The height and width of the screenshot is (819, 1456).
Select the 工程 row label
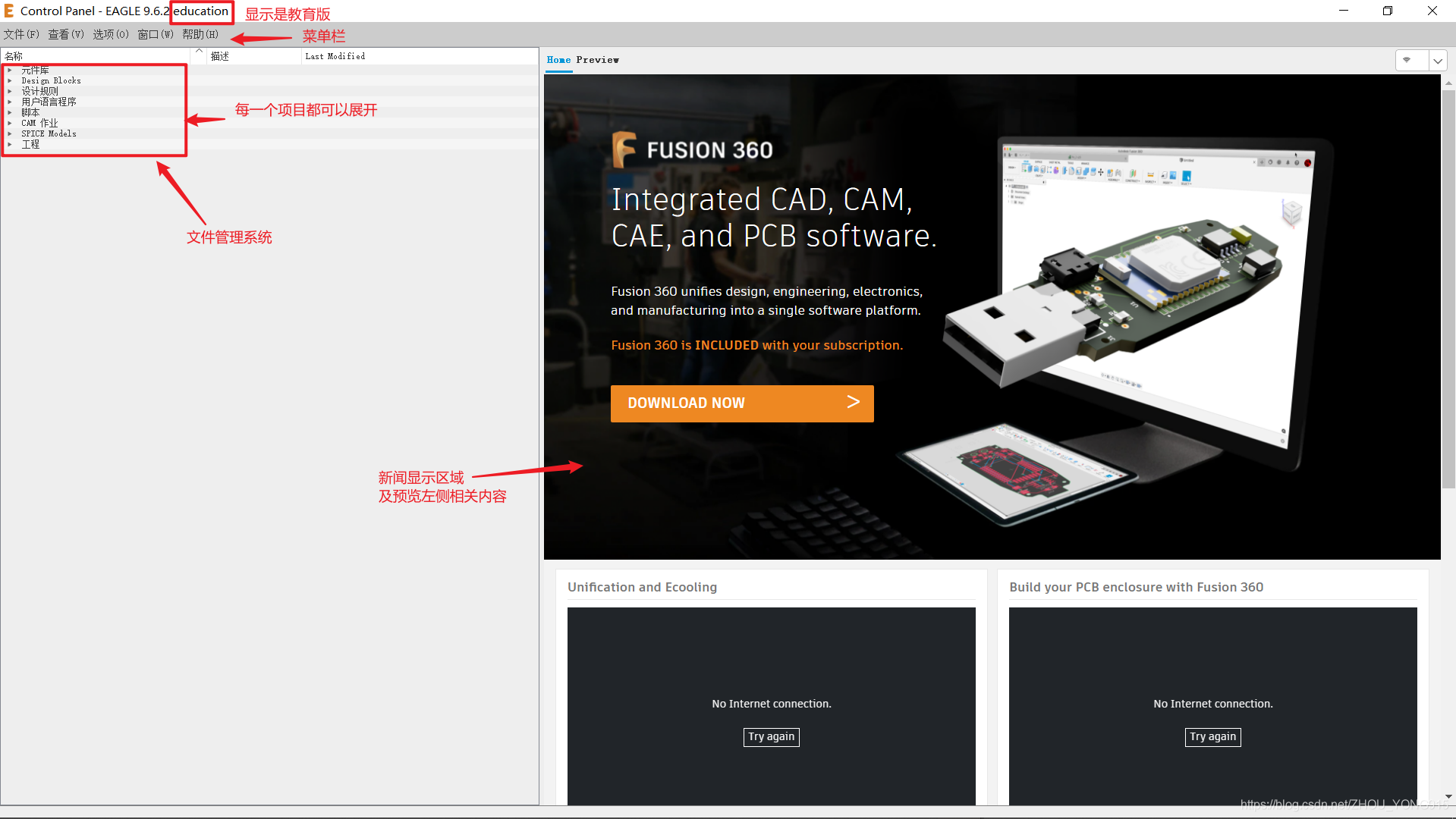tap(30, 144)
